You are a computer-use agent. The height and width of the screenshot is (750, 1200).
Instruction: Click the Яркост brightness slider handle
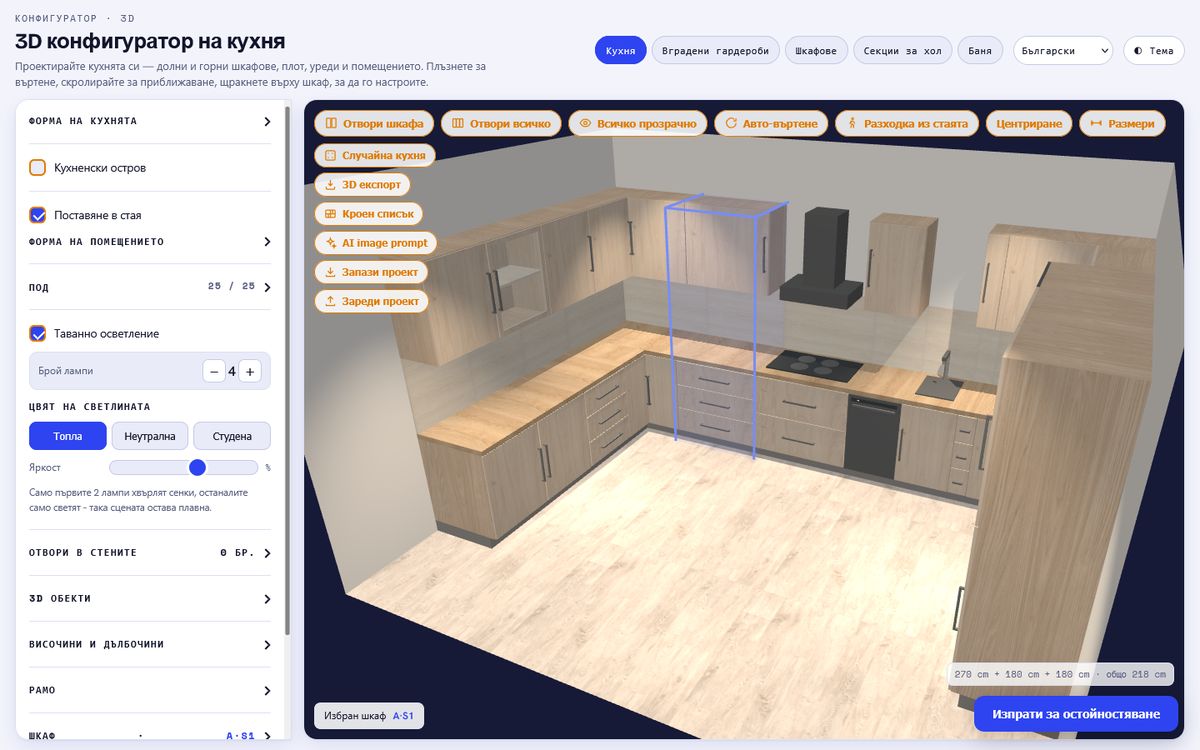click(x=197, y=467)
